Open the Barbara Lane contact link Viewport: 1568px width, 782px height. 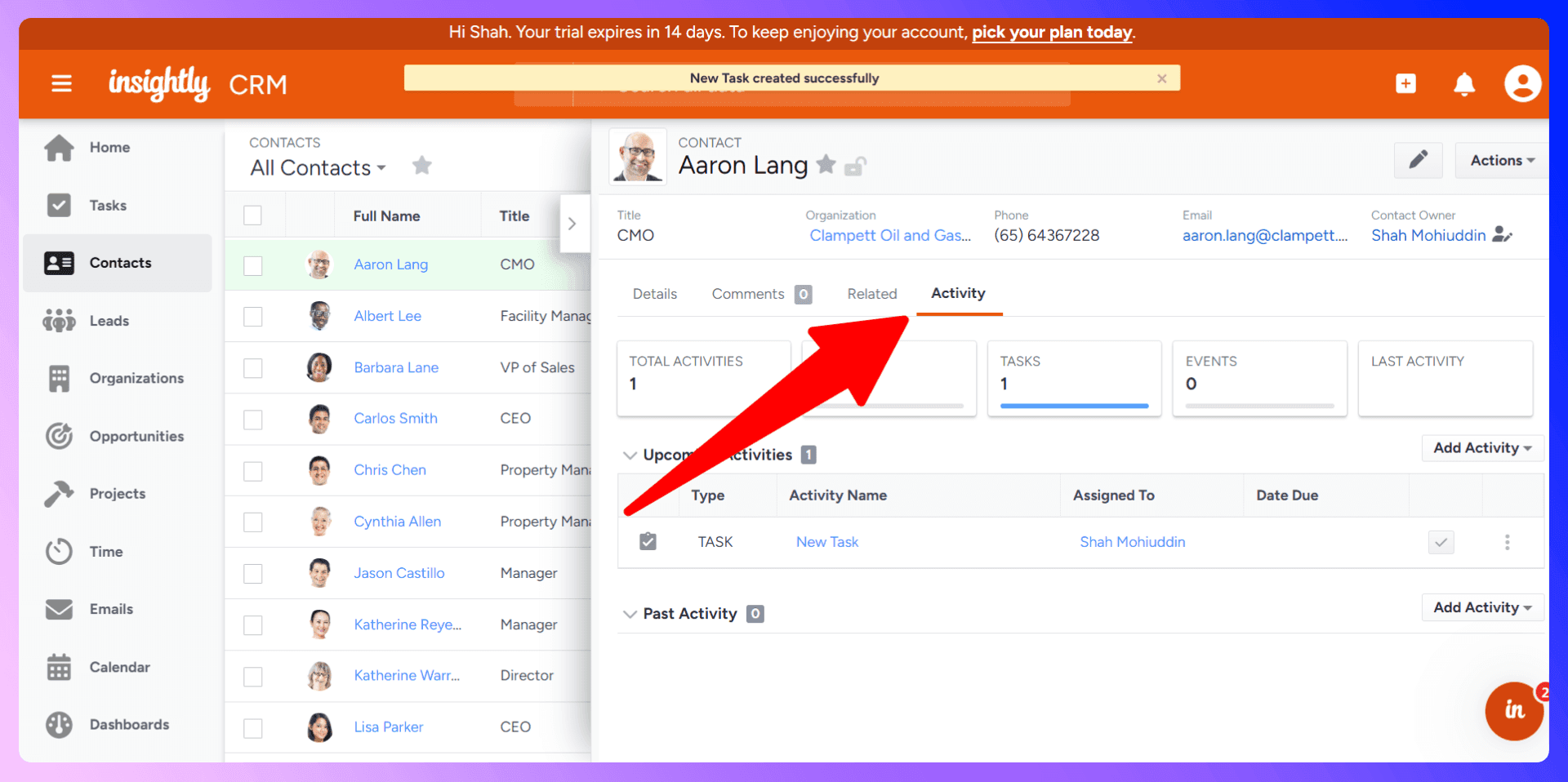pos(396,367)
